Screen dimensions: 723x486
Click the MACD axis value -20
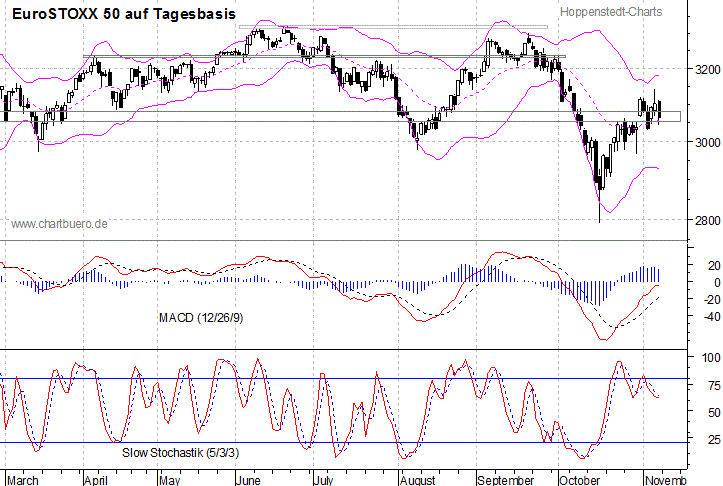(x=711, y=300)
